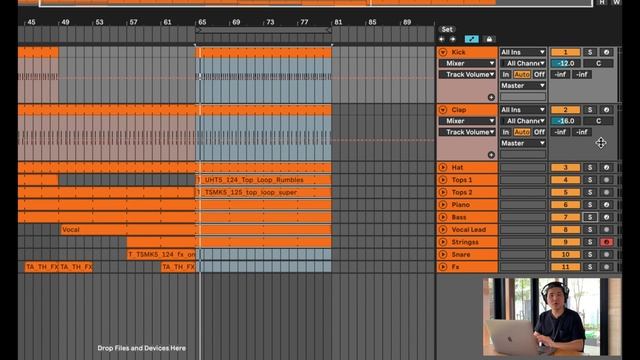
Task: Unfold the Piano track
Action: click(443, 204)
